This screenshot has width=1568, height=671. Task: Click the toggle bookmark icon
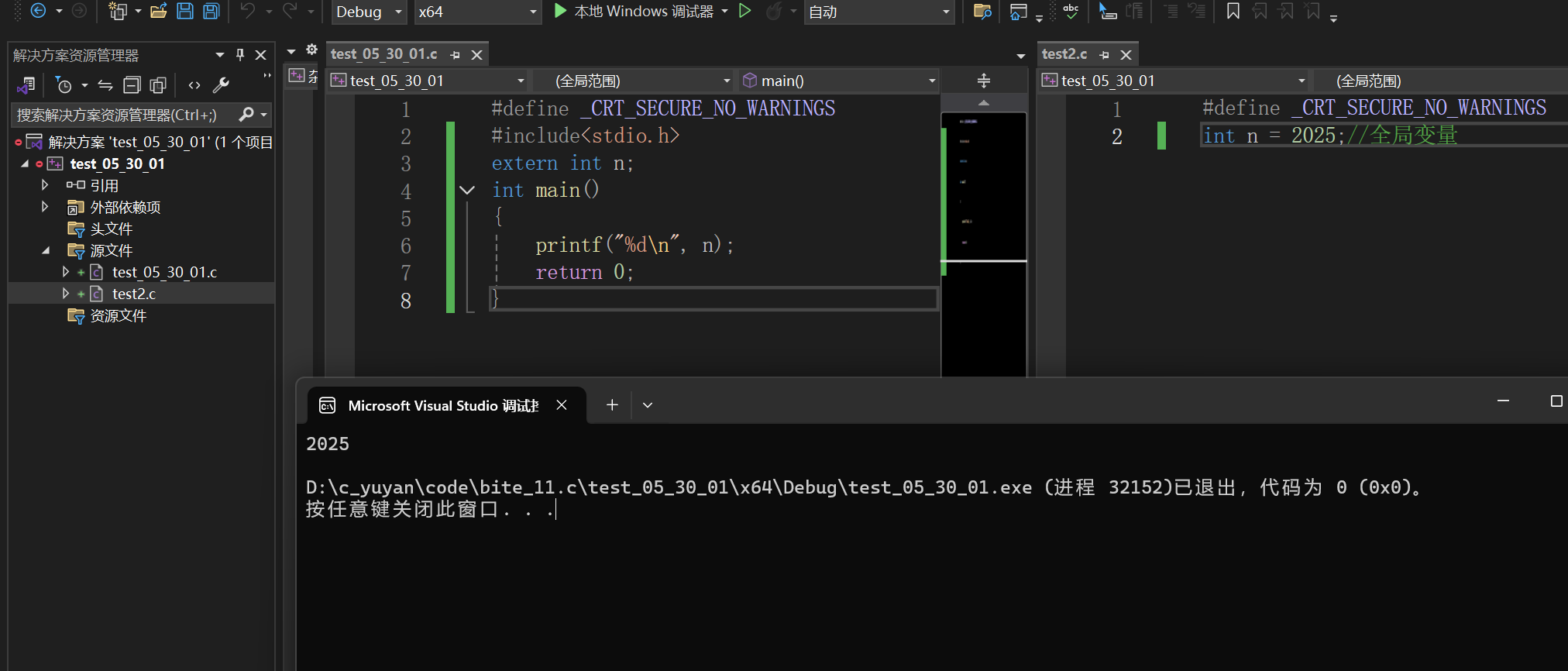pyautogui.click(x=1233, y=11)
